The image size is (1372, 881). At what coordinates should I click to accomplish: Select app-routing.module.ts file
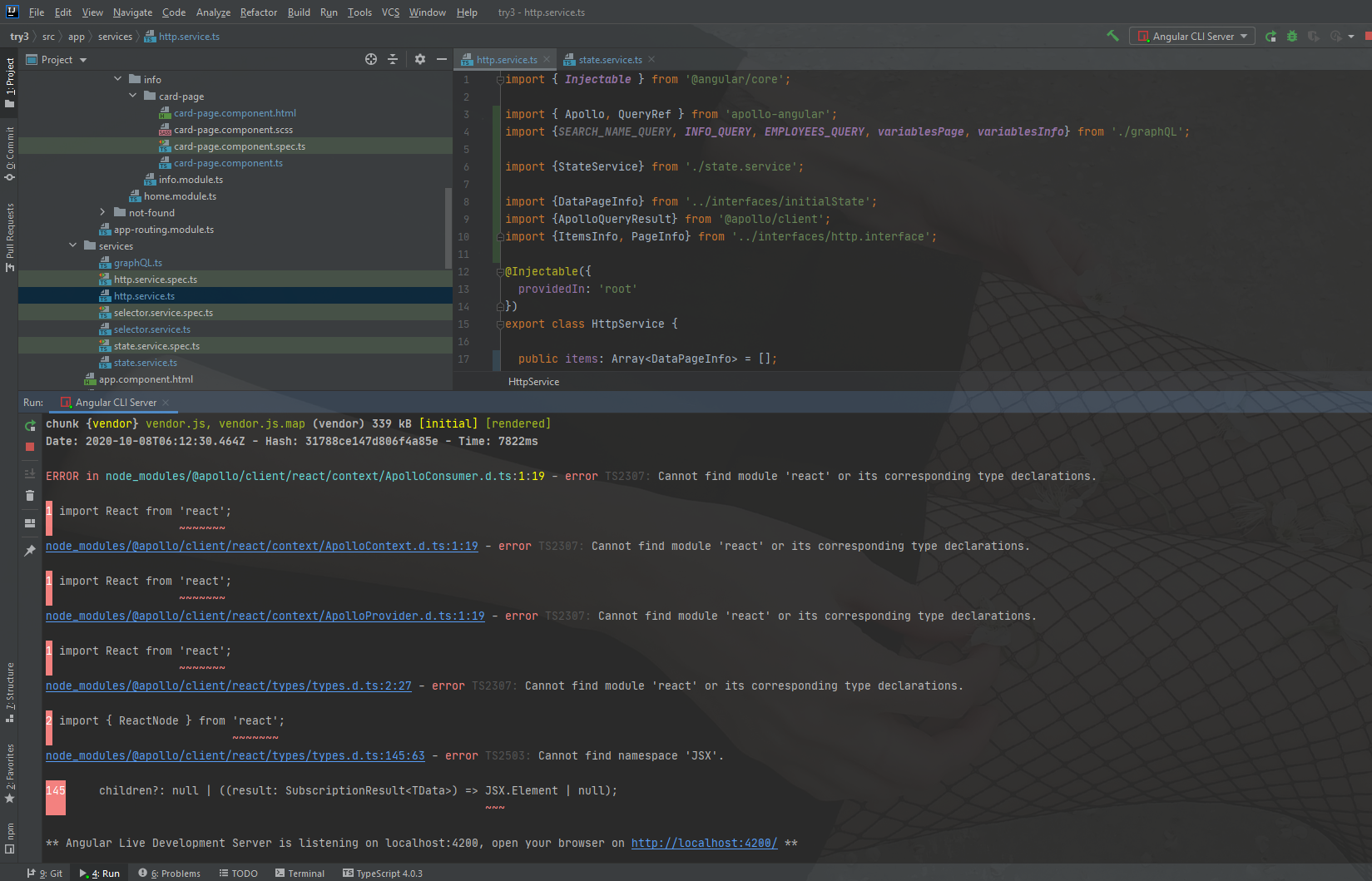(163, 230)
